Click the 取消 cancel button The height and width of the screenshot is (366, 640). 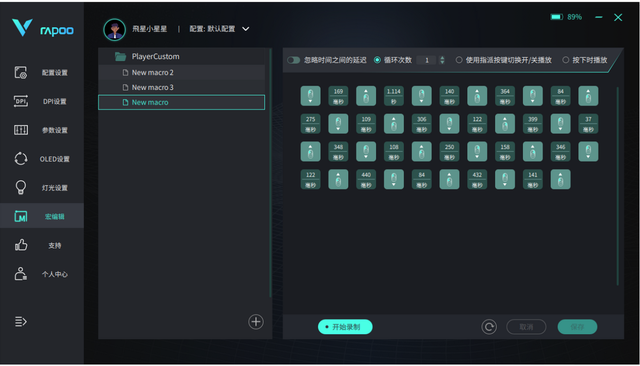coord(526,327)
